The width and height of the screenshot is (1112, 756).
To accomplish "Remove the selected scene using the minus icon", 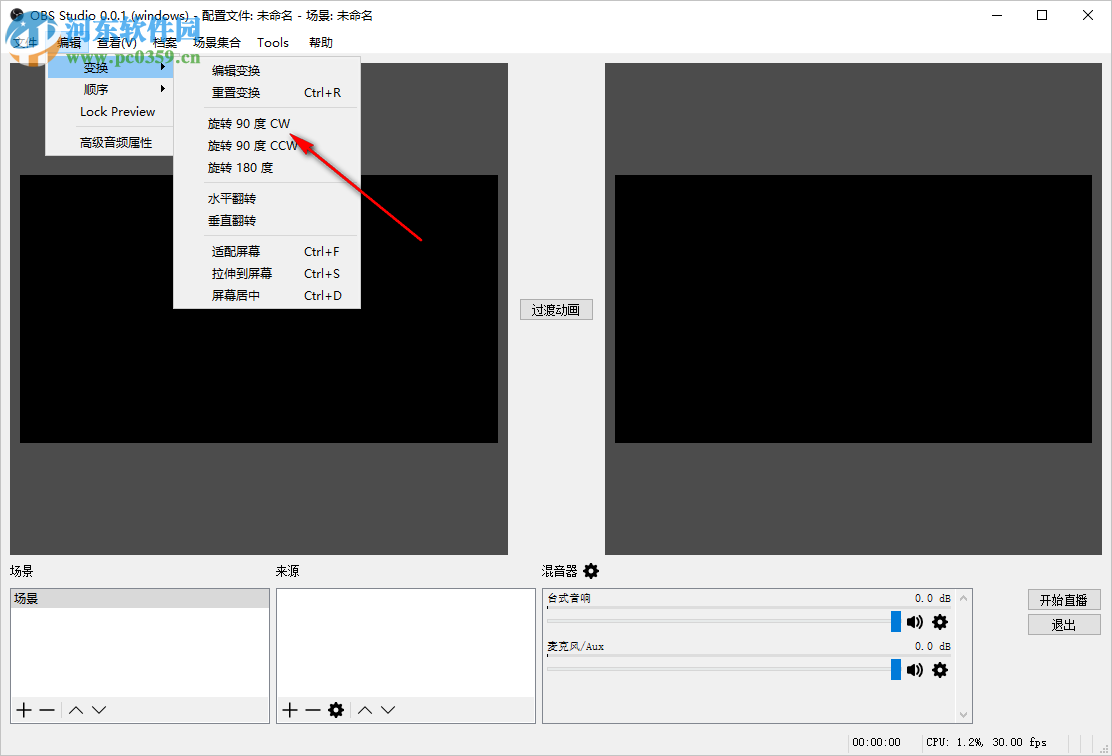I will (47, 710).
